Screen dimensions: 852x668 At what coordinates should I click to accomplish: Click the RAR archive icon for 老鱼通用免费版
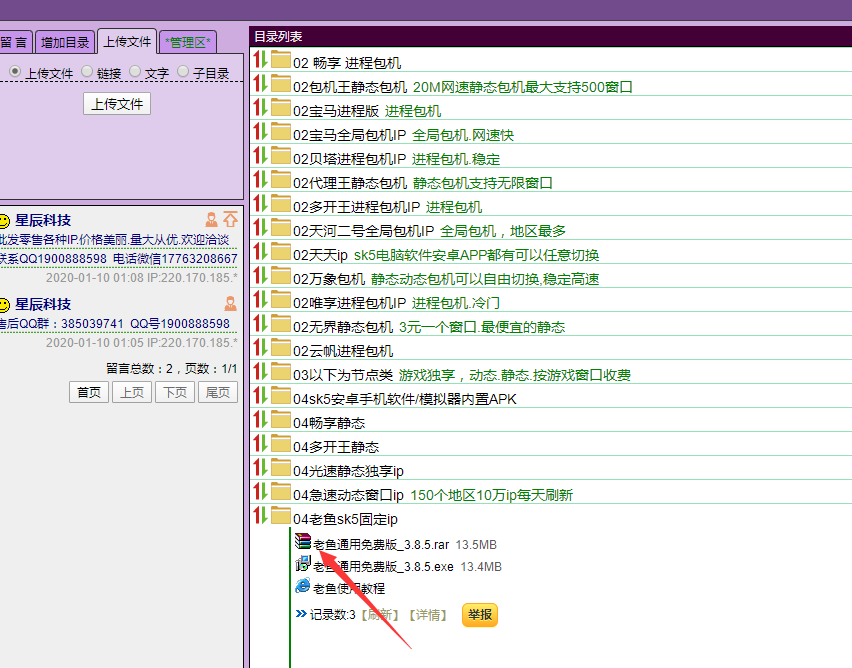click(303, 543)
